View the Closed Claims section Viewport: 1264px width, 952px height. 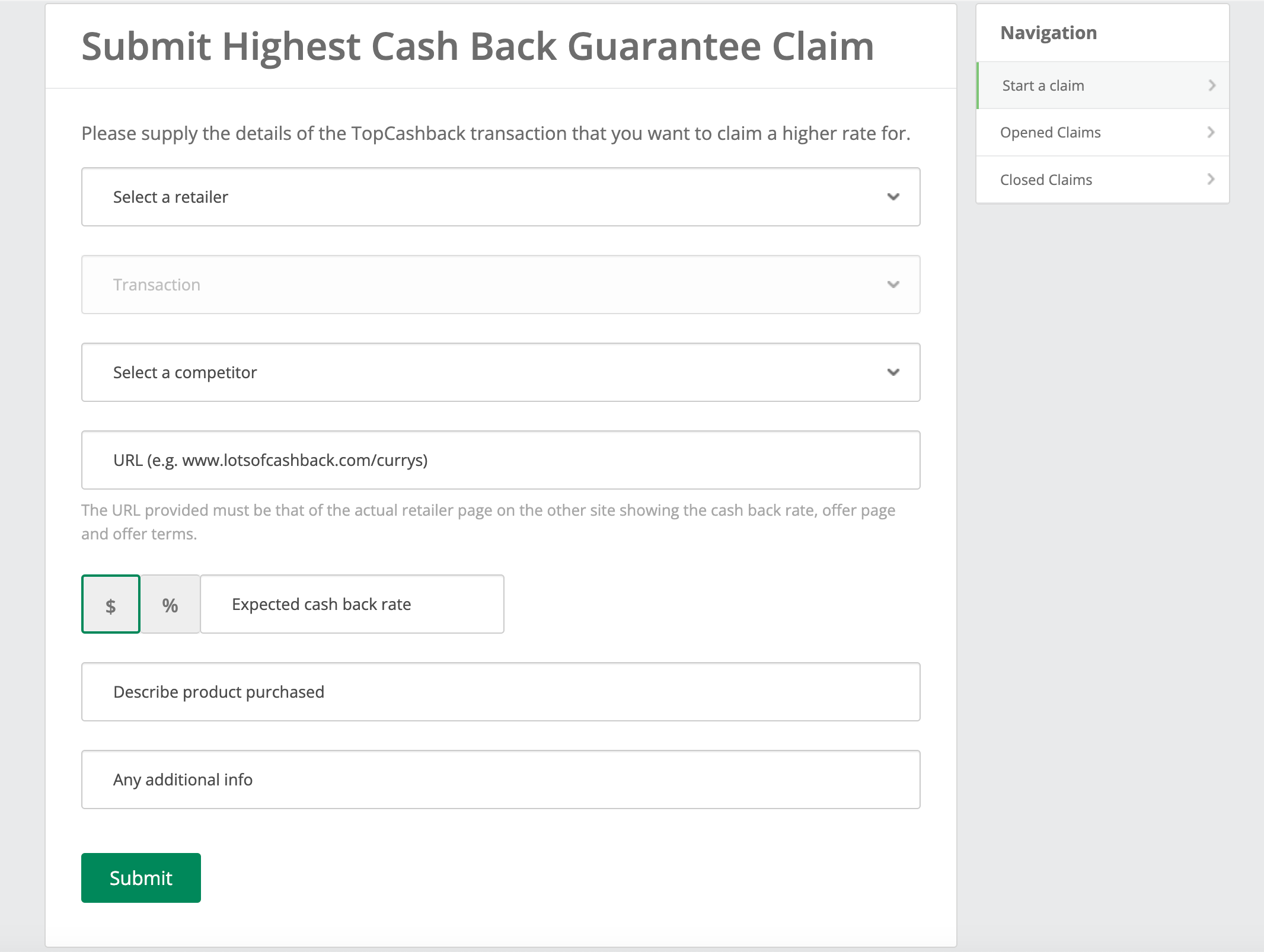pyautogui.click(x=1046, y=180)
